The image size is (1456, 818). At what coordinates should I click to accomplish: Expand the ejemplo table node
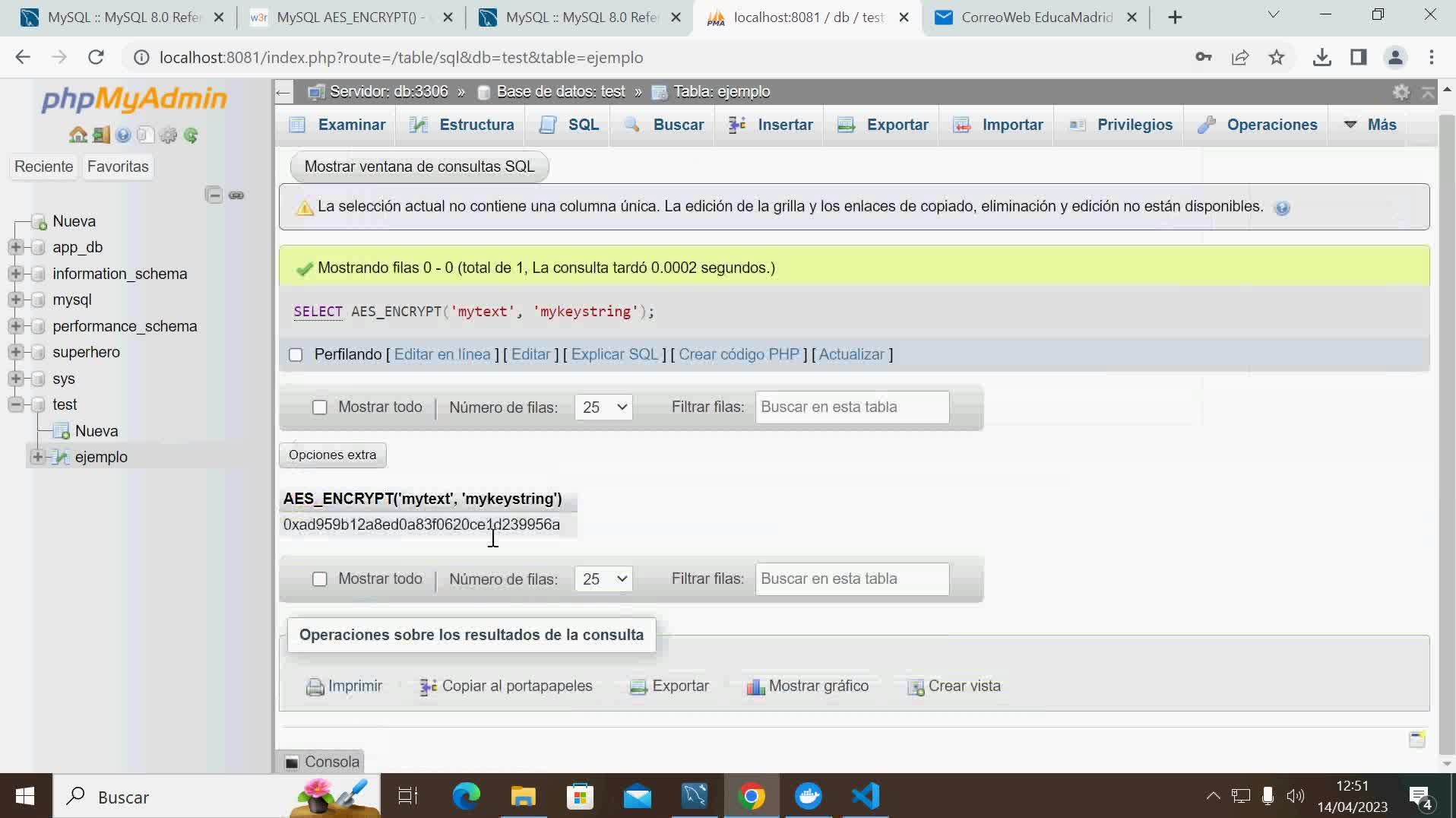coord(37,457)
